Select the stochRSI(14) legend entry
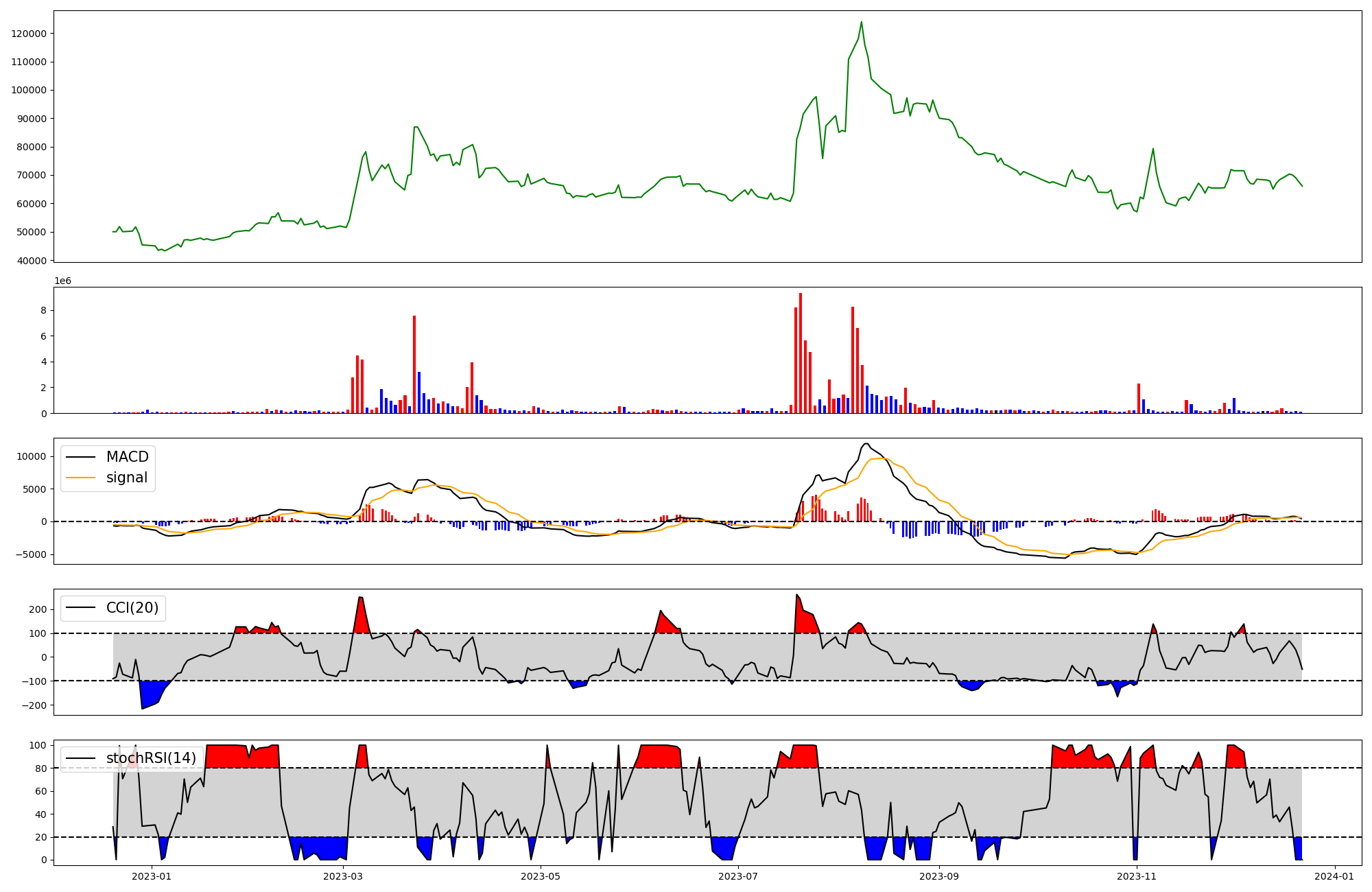This screenshot has height=892, width=1372. (151, 758)
